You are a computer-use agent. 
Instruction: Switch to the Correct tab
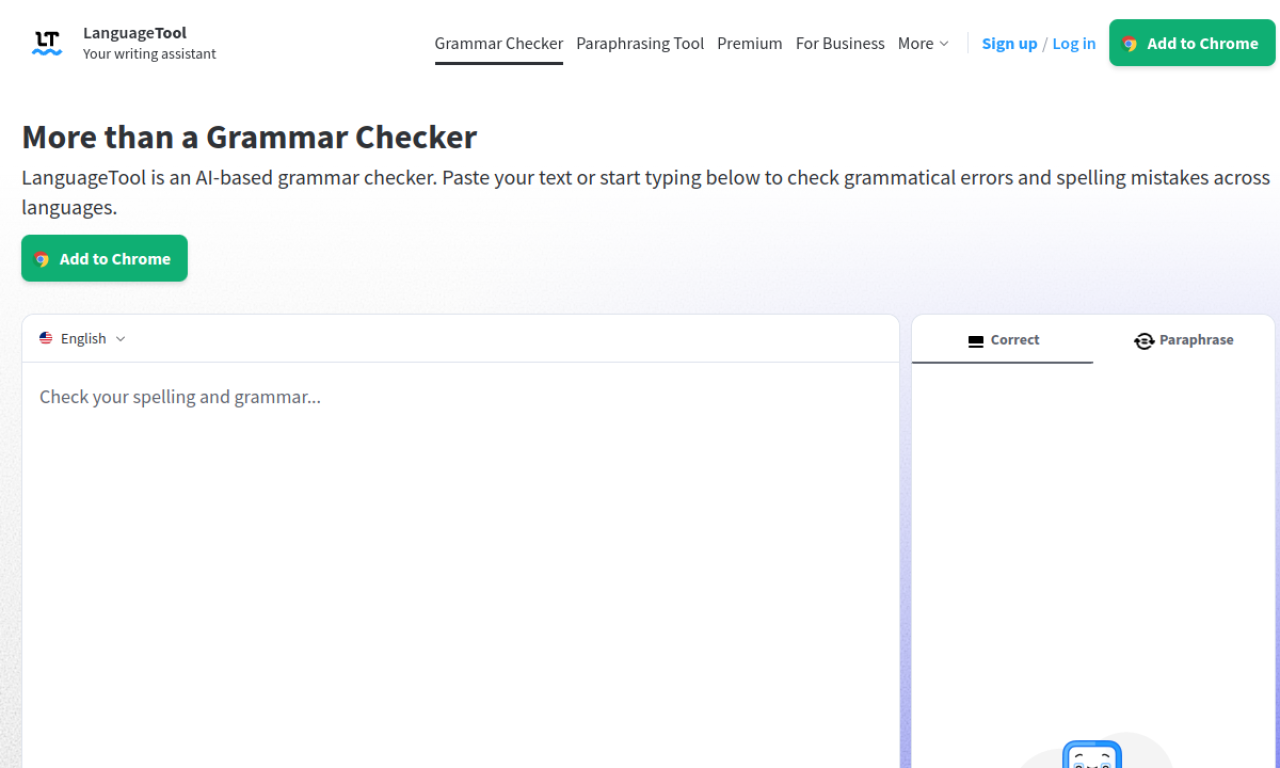pyautogui.click(x=1002, y=340)
